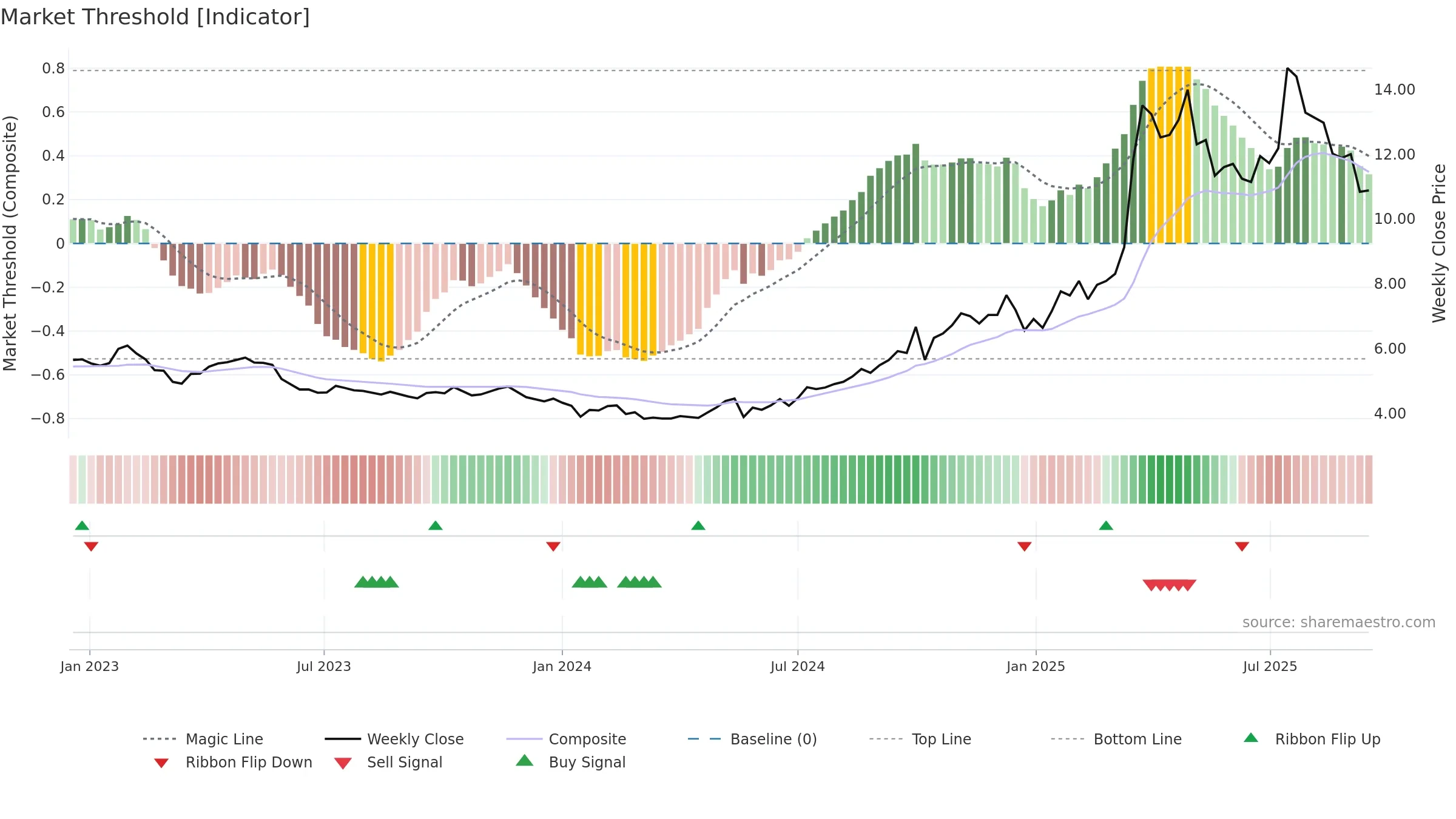The image size is (1456, 819).
Task: Click the yellow bars near the Aug 2023 trough
Action: tap(377, 302)
